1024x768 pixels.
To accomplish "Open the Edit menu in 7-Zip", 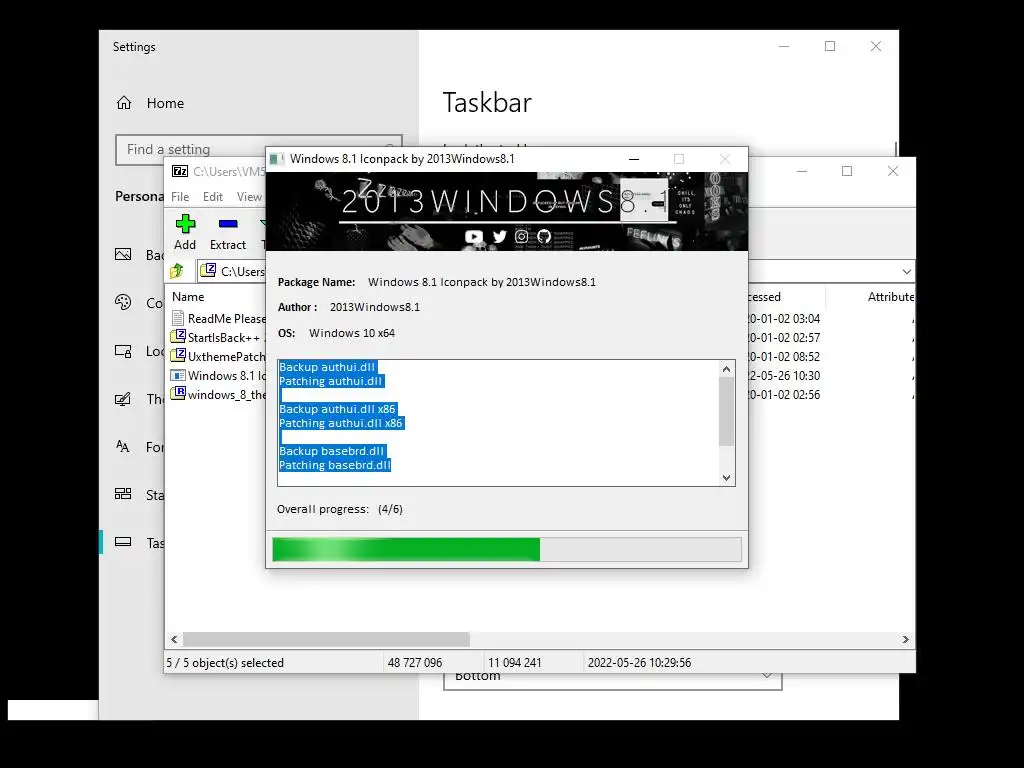I will pos(213,197).
